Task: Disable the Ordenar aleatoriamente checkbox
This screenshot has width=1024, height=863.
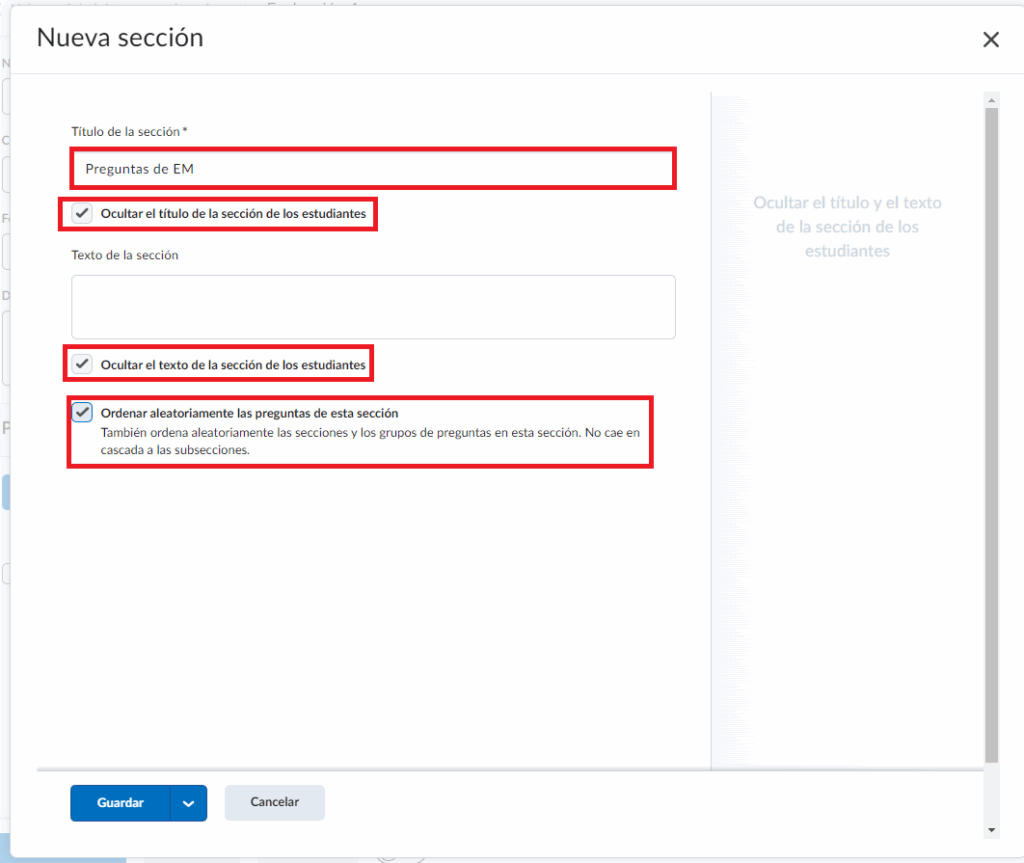Action: 83,413
